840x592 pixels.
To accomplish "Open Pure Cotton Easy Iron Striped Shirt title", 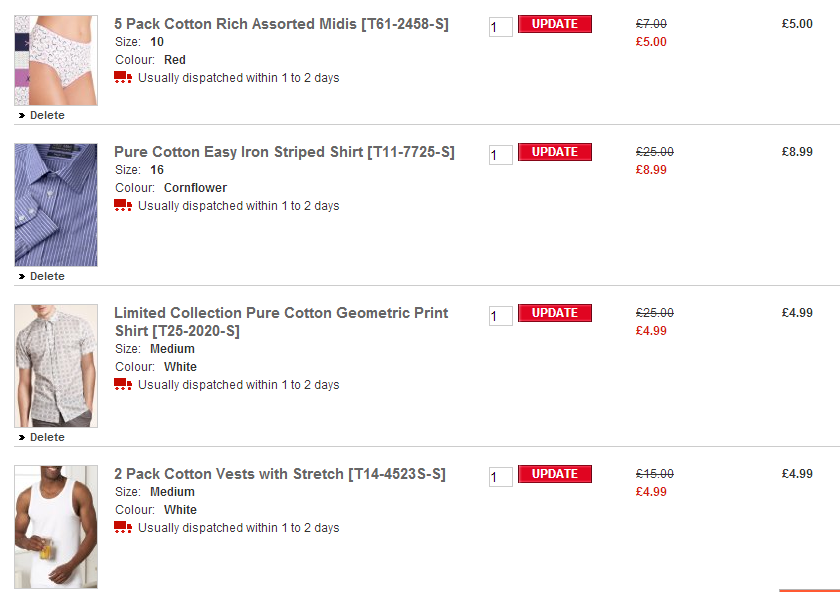I will pos(284,152).
